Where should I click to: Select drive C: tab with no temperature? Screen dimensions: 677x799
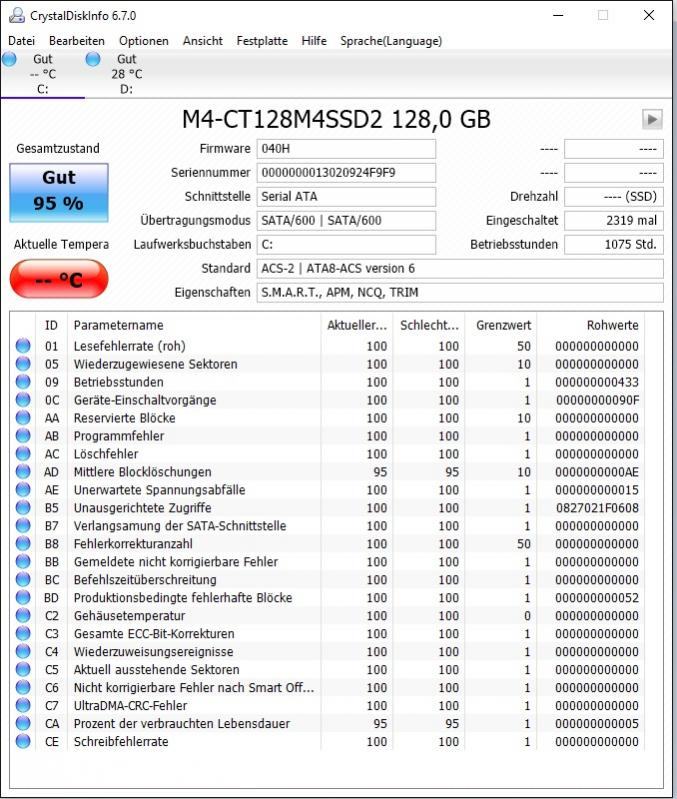click(42, 74)
